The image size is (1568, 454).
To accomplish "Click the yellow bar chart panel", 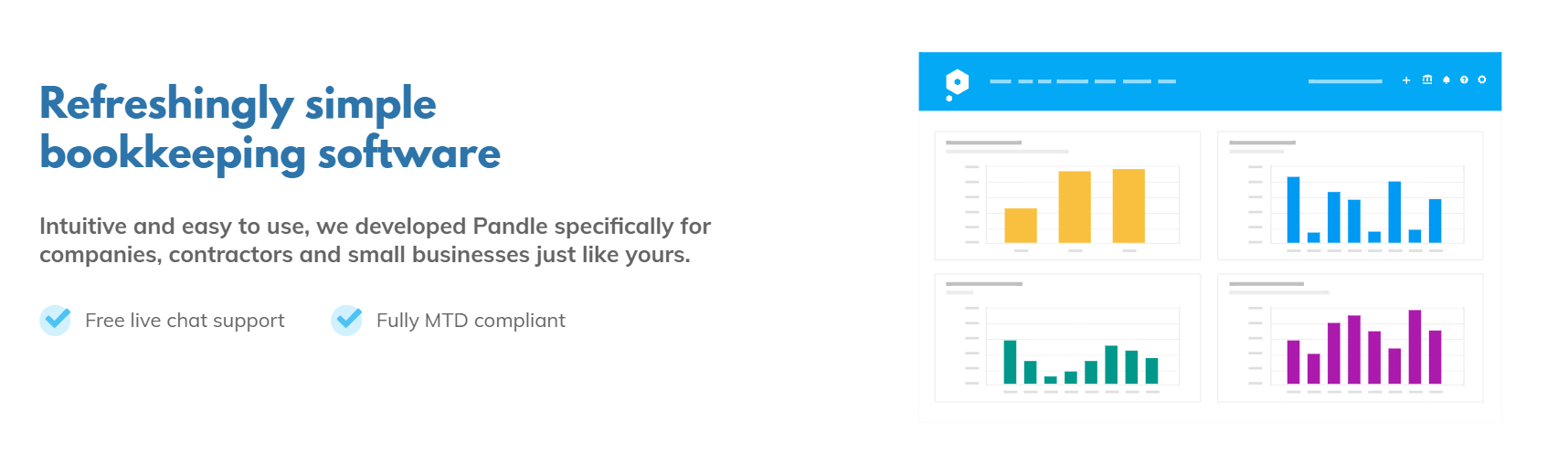I will pos(1067,195).
